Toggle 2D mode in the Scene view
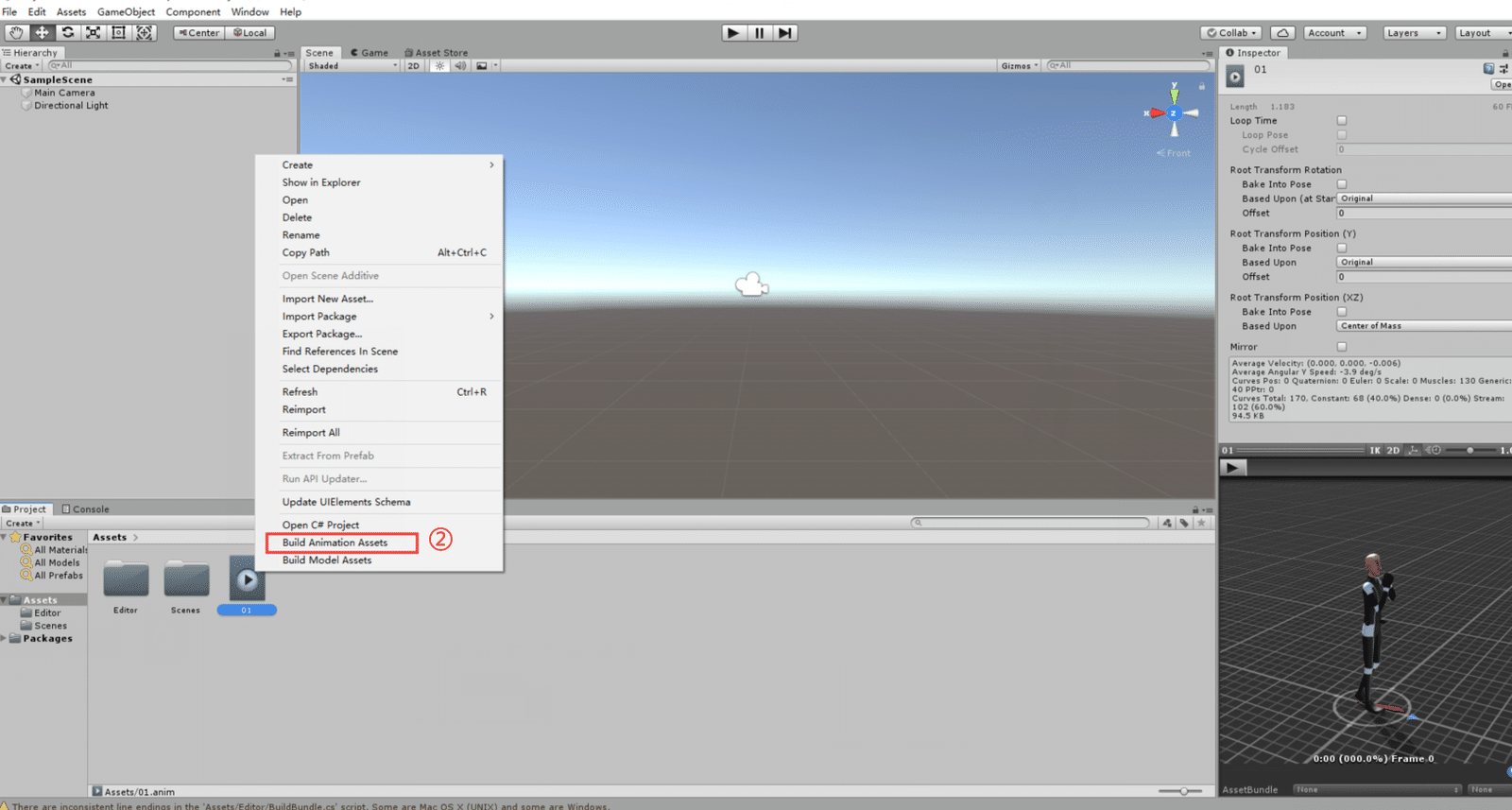This screenshot has width=1512, height=810. tap(413, 66)
